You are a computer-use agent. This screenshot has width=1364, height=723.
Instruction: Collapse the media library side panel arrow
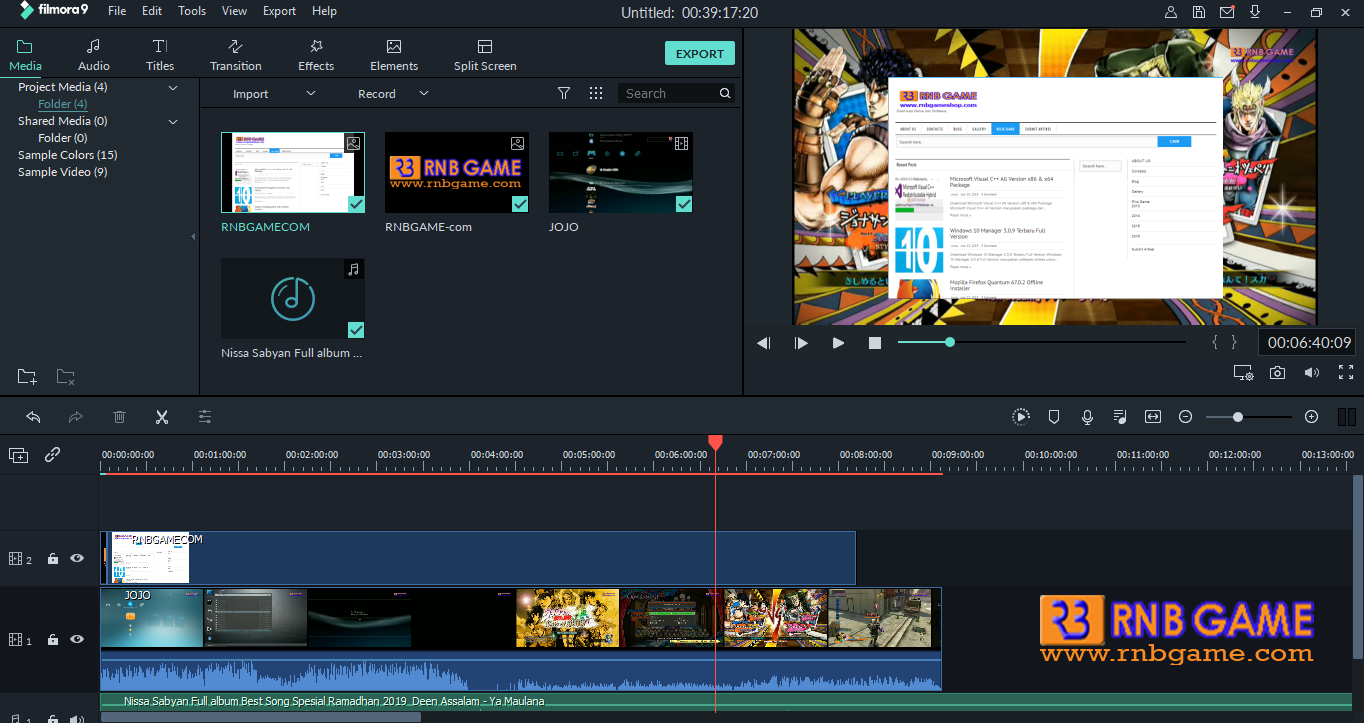193,237
